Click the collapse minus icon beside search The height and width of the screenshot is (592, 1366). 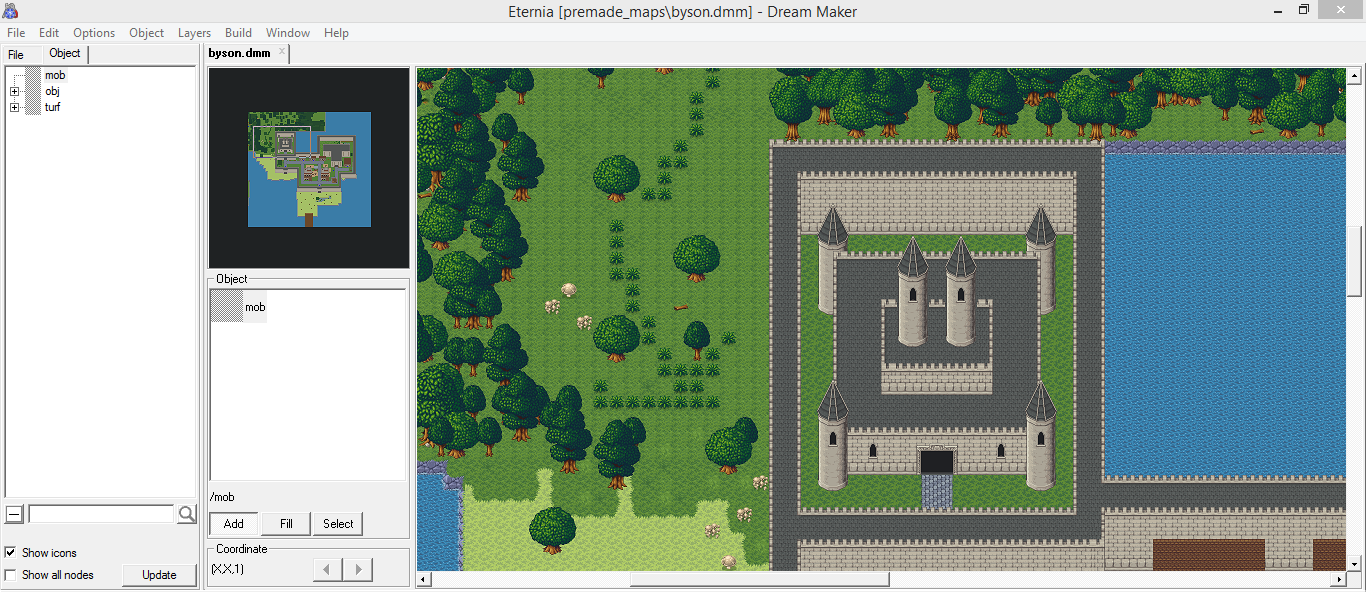pos(14,514)
